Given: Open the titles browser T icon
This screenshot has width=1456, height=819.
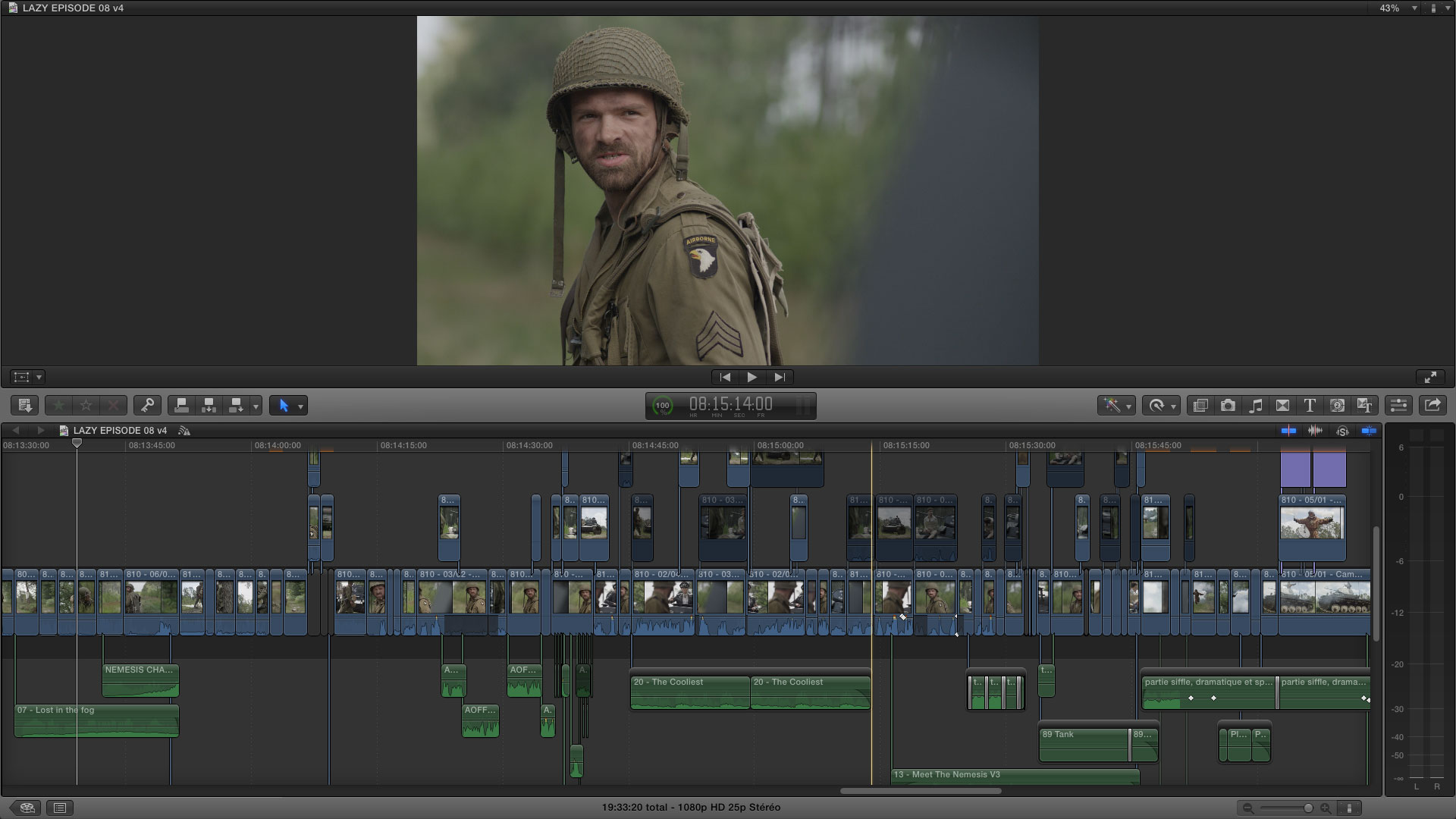Looking at the screenshot, I should (x=1310, y=406).
